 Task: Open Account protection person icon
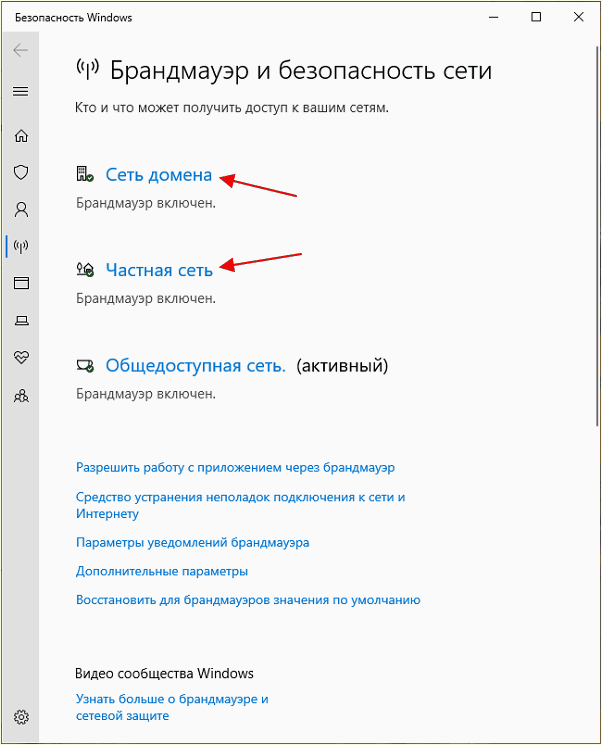coord(21,209)
